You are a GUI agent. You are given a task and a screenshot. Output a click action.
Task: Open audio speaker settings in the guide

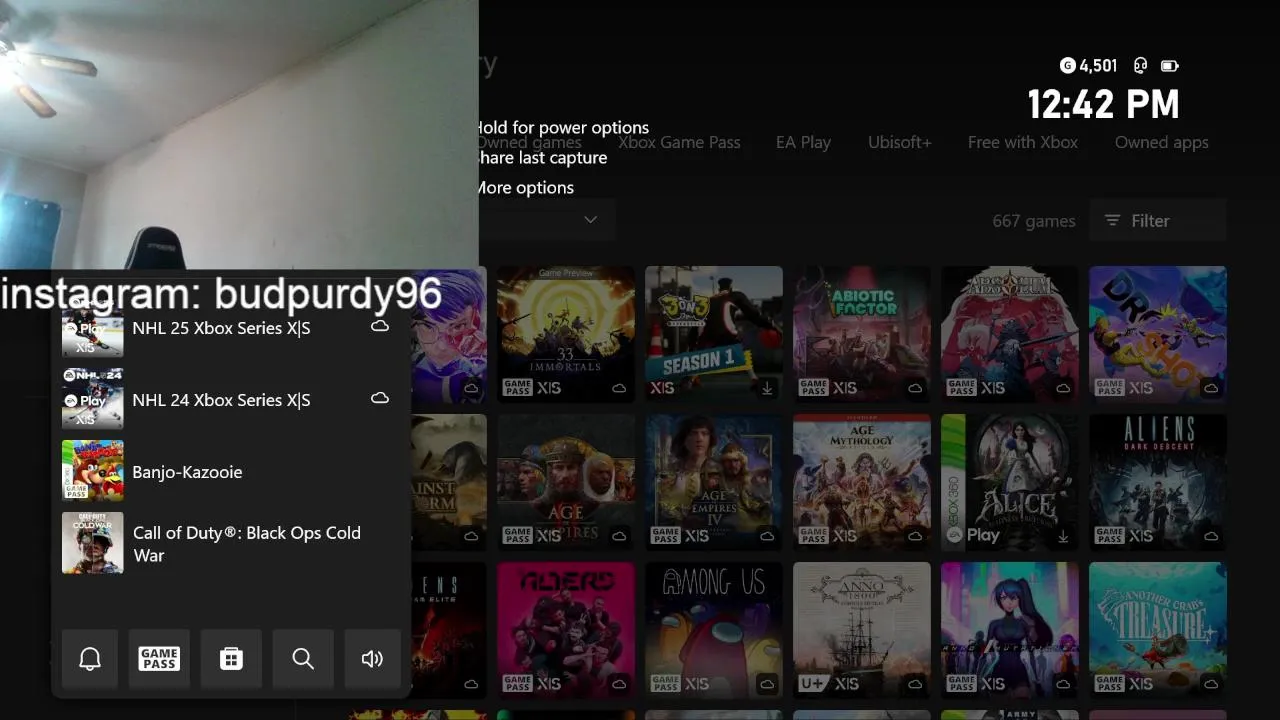pyautogui.click(x=372, y=658)
